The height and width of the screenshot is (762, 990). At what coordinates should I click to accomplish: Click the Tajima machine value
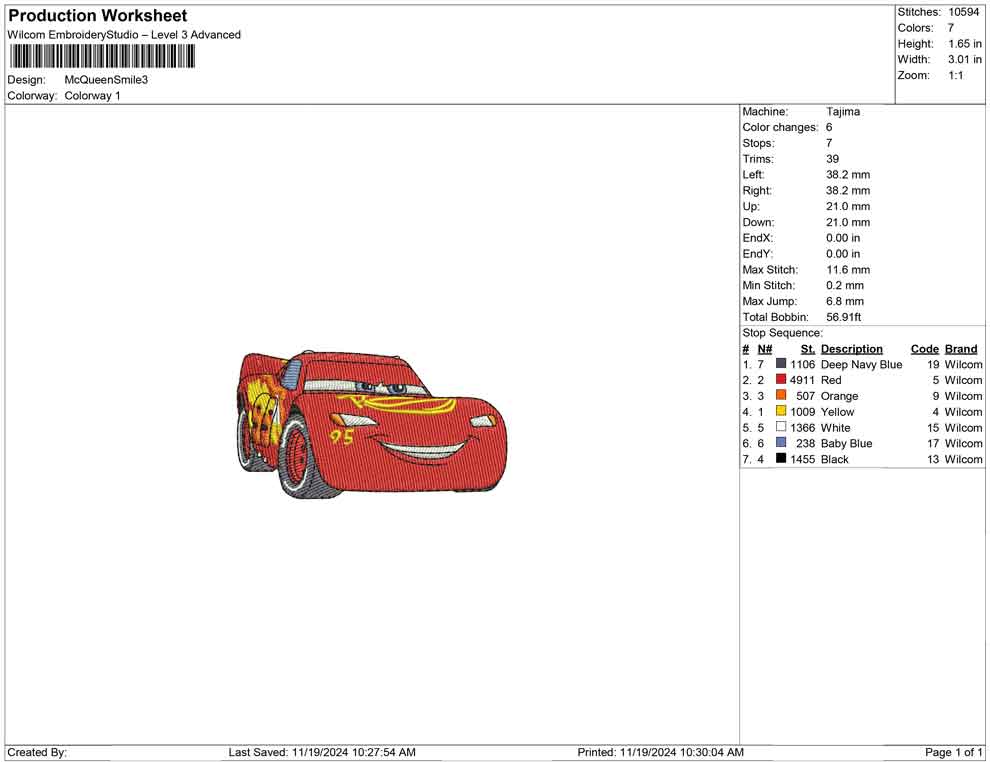pyautogui.click(x=843, y=112)
